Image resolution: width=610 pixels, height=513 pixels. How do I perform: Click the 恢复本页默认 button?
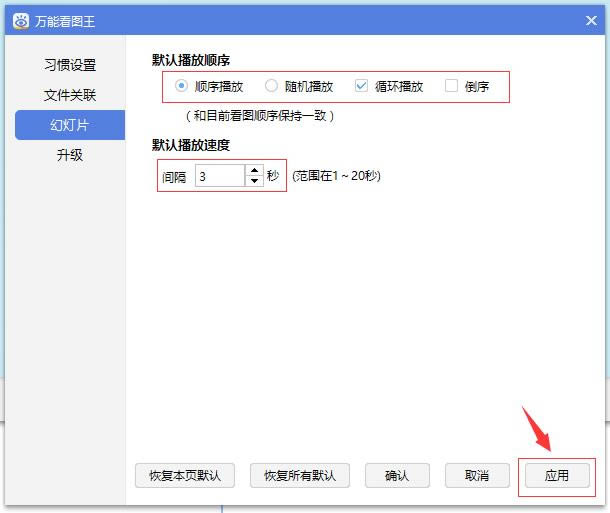(x=185, y=475)
